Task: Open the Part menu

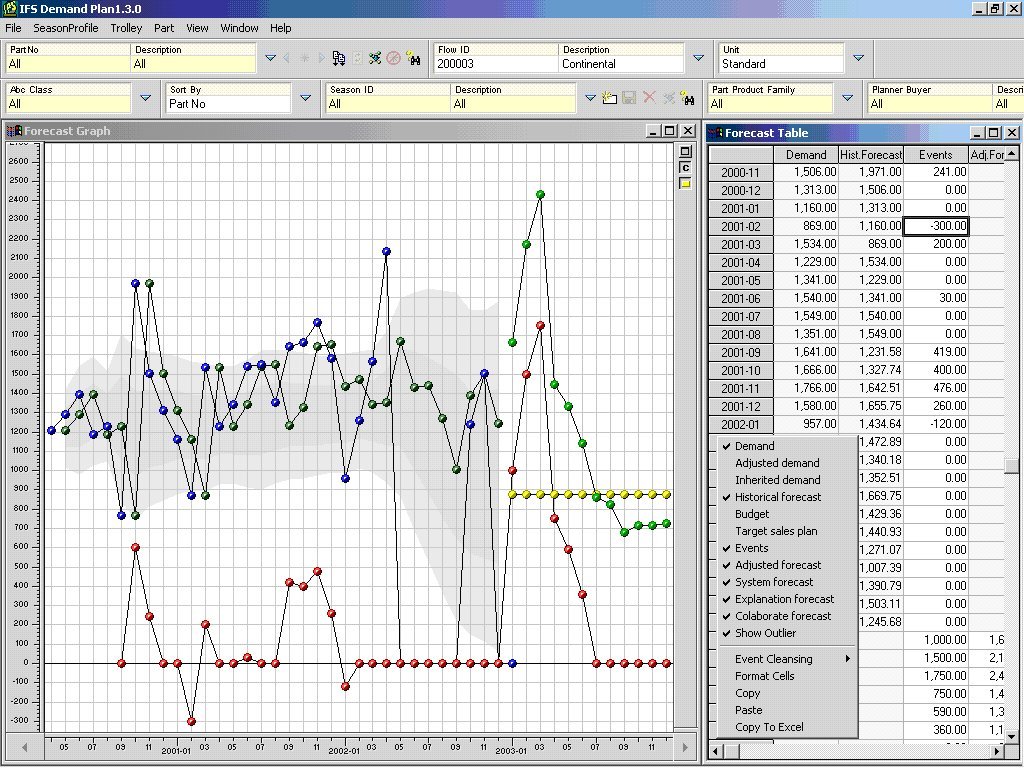Action: [x=164, y=28]
